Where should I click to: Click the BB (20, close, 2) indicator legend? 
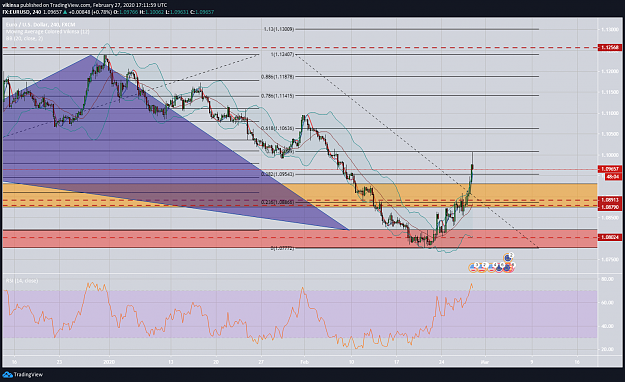point(24,38)
